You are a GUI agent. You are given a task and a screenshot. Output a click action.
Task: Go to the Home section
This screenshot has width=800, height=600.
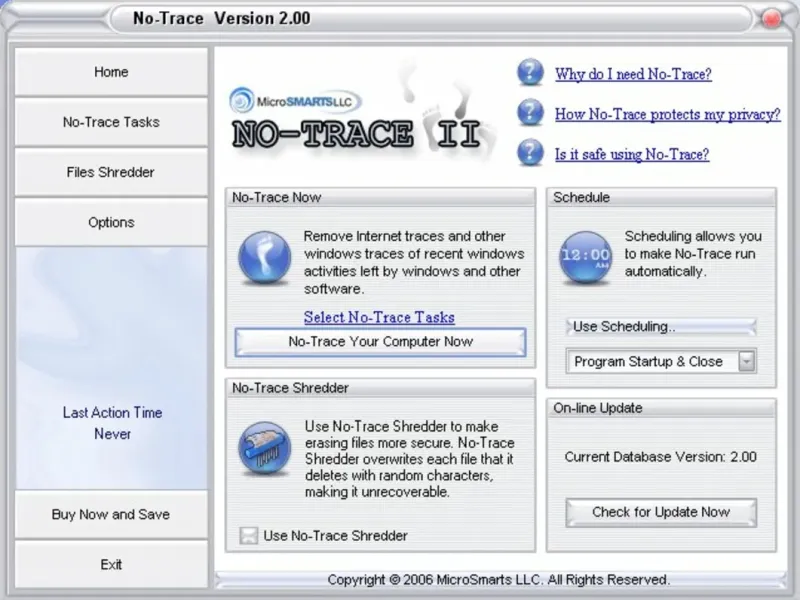tap(111, 72)
